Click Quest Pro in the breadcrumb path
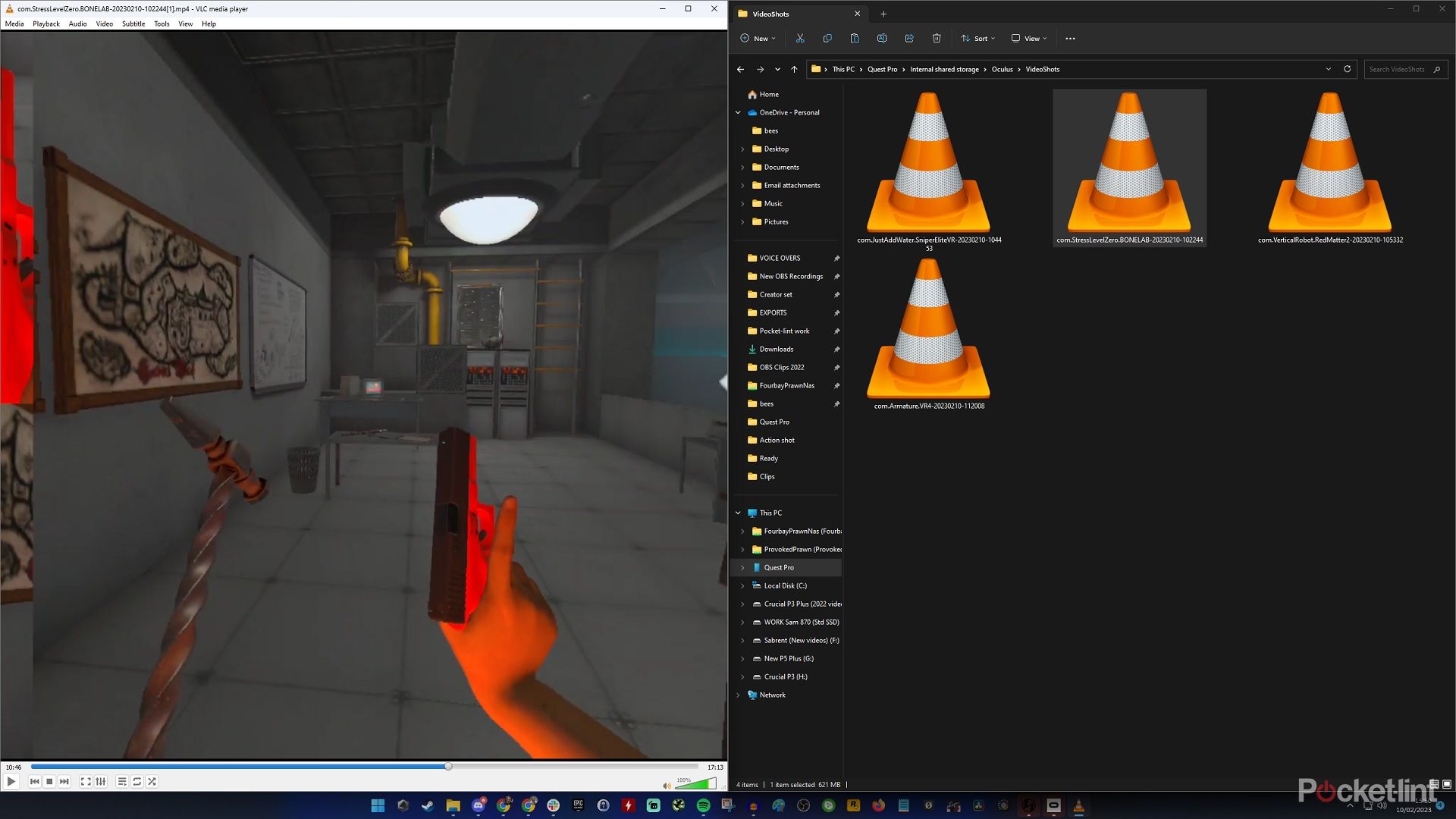The width and height of the screenshot is (1456, 819). click(x=882, y=69)
